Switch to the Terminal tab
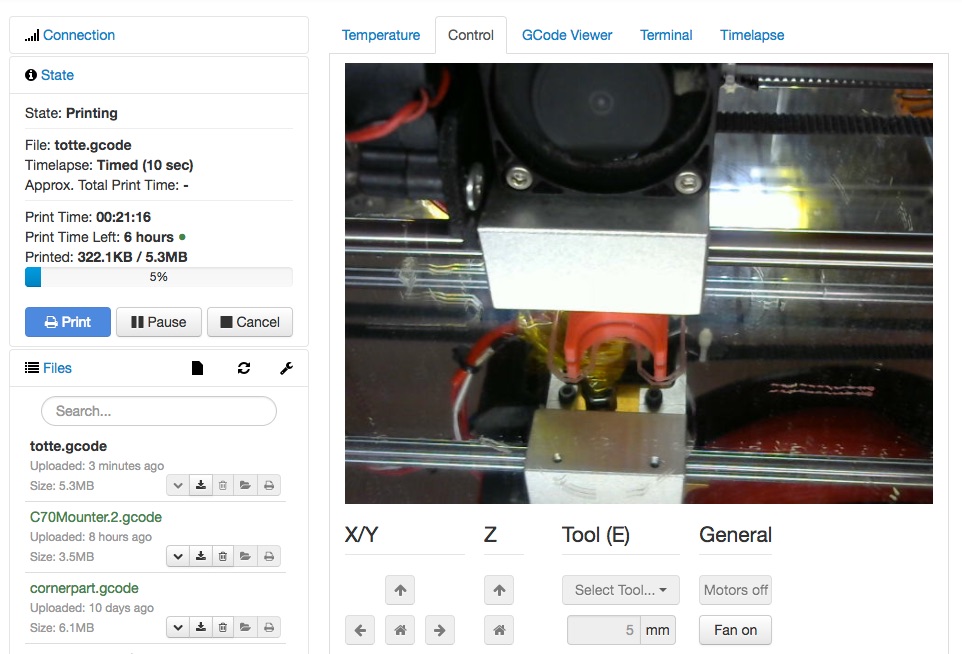The image size is (962, 654). click(666, 35)
